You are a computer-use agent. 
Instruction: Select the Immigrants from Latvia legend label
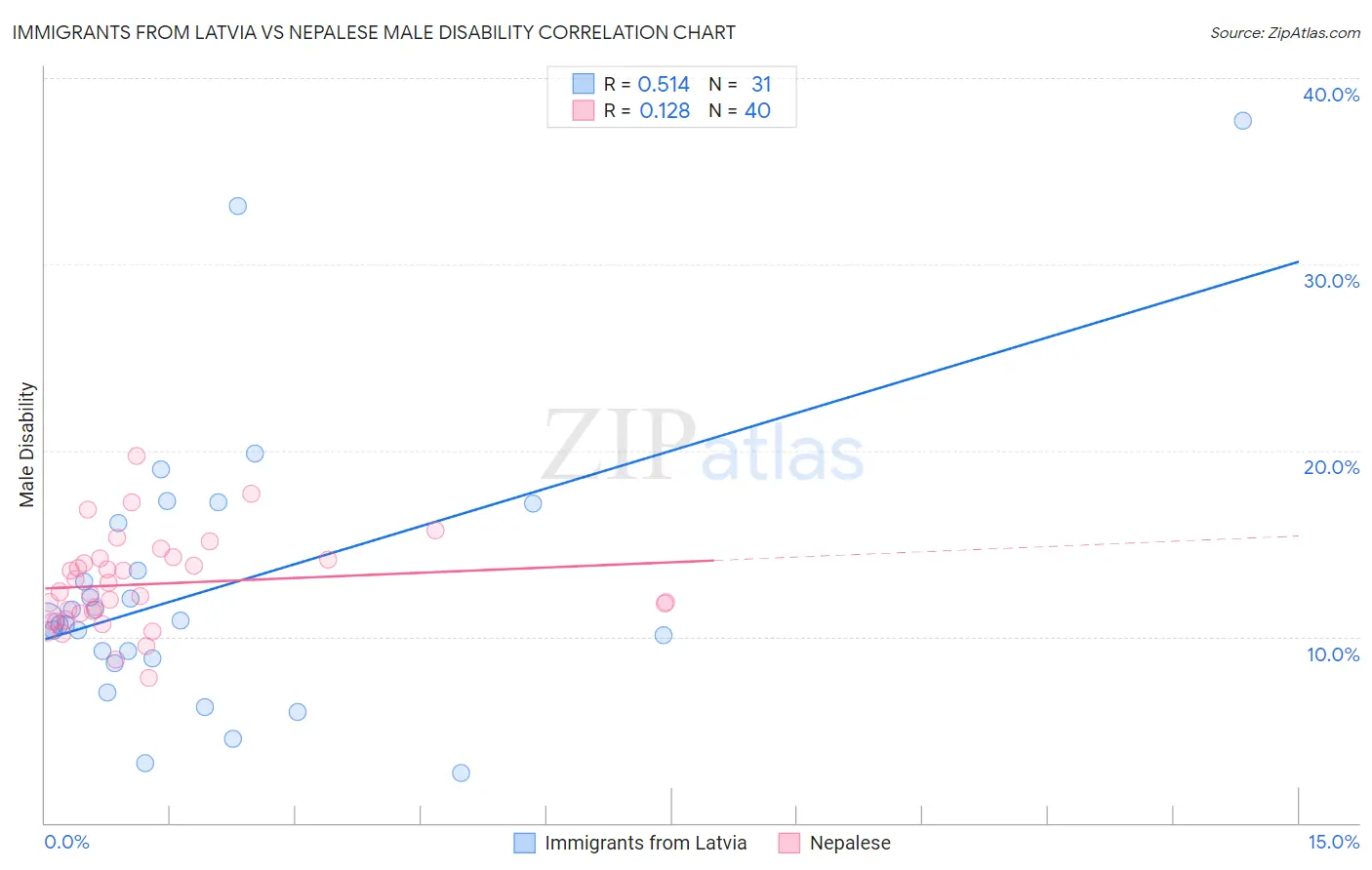(646, 843)
